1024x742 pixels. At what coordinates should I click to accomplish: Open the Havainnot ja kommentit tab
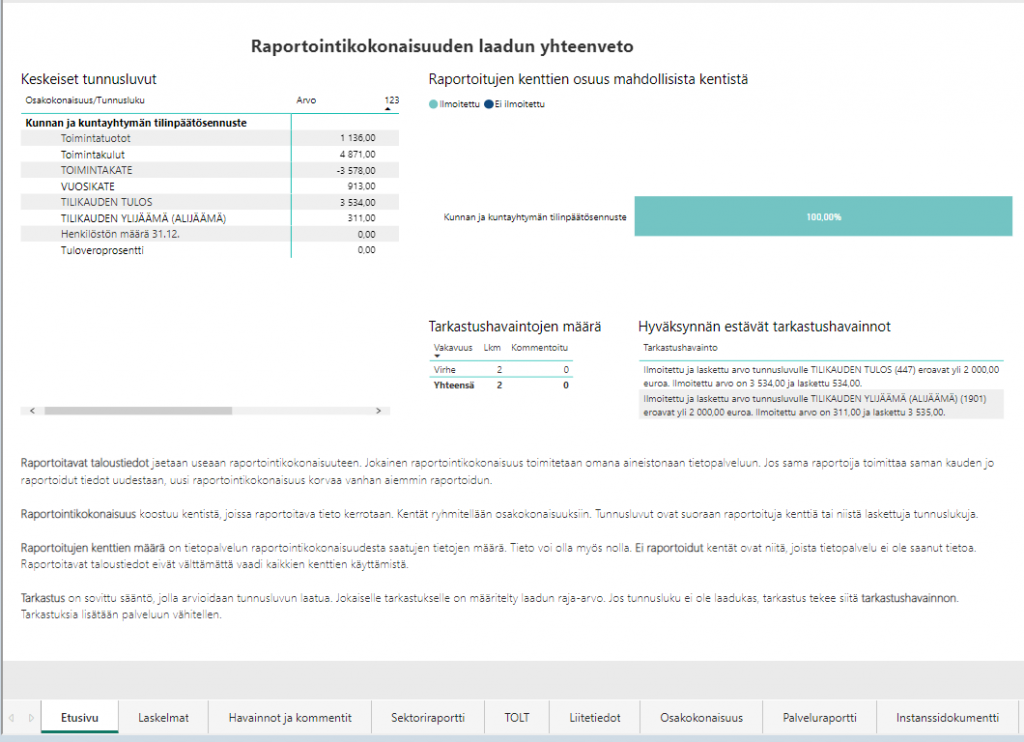tap(289, 717)
